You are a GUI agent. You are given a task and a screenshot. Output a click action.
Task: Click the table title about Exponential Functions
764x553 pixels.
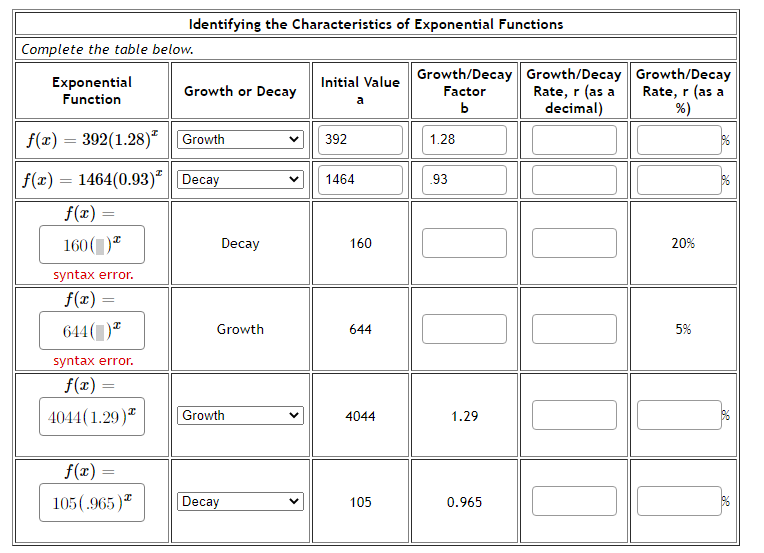coord(376,24)
